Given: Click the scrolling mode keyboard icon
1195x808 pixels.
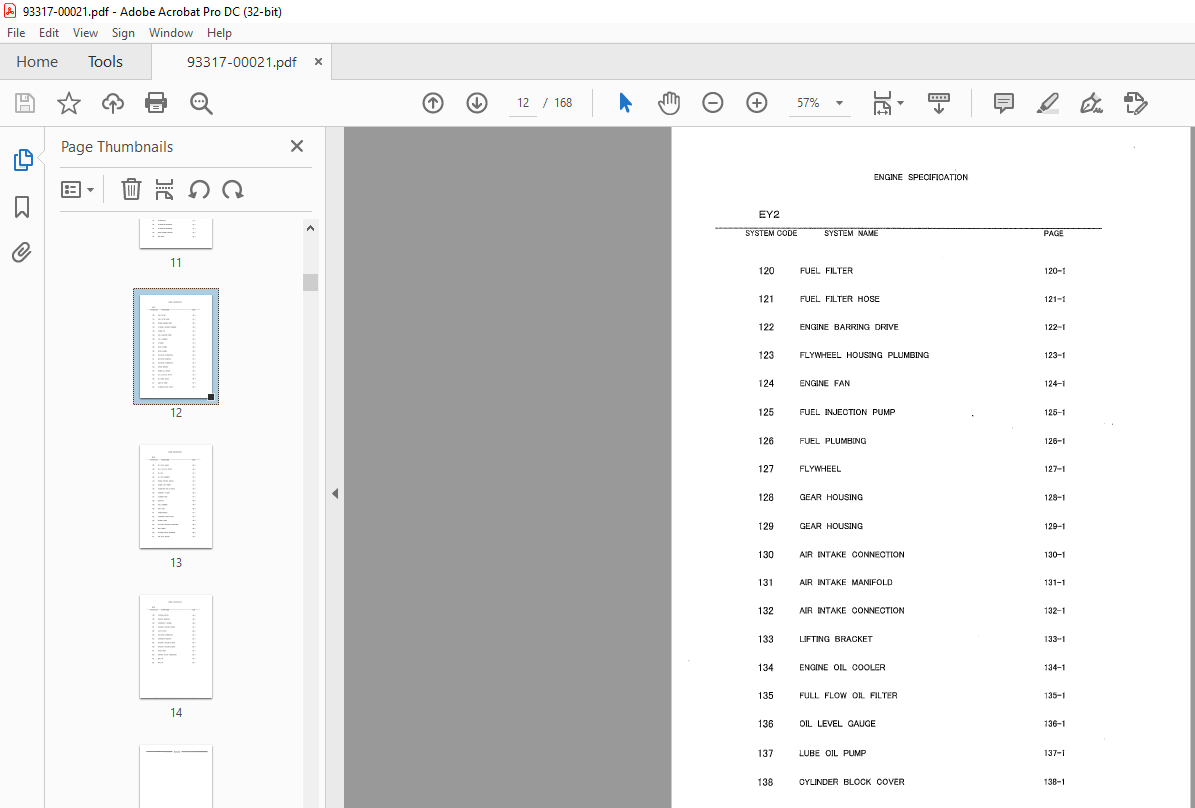Looking at the screenshot, I should point(939,103).
